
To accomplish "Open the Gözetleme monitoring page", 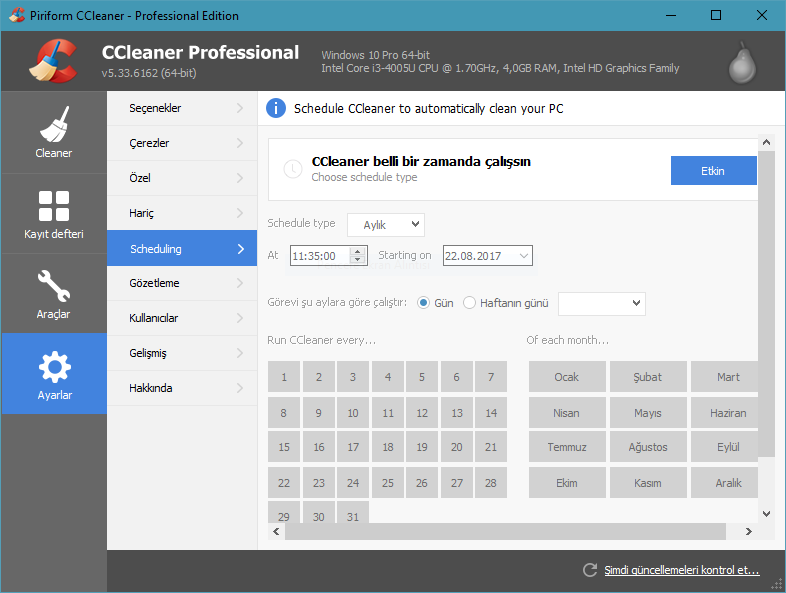I will [x=182, y=283].
